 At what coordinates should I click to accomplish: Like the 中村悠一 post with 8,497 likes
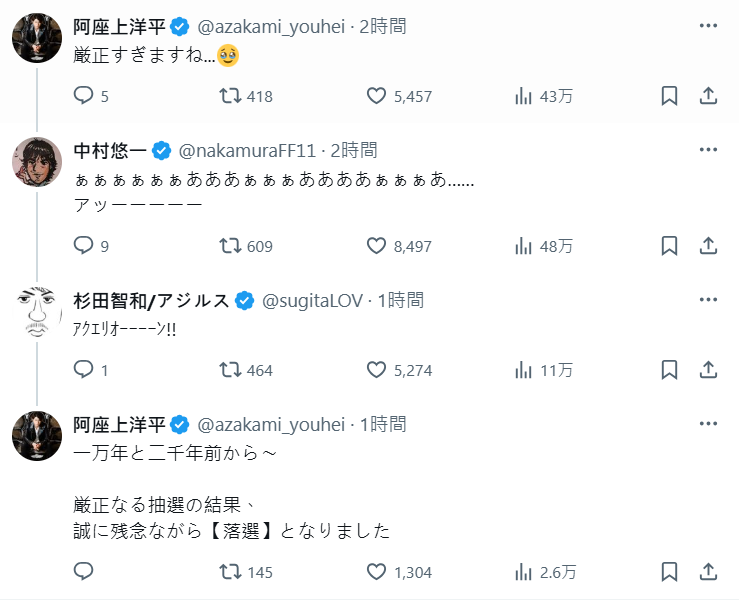[x=376, y=246]
